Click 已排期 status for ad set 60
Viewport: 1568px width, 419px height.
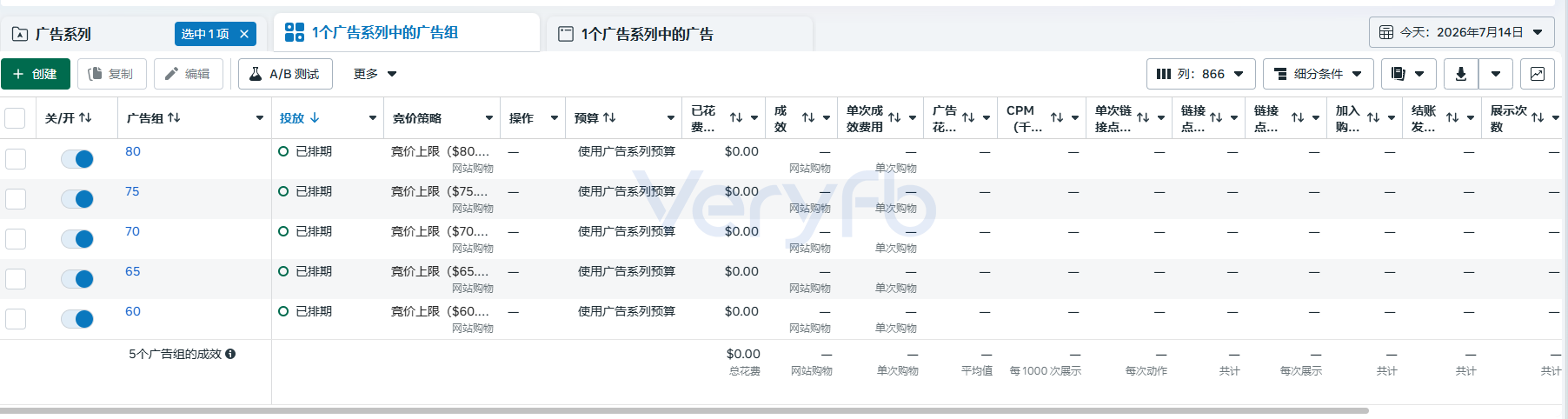(314, 311)
